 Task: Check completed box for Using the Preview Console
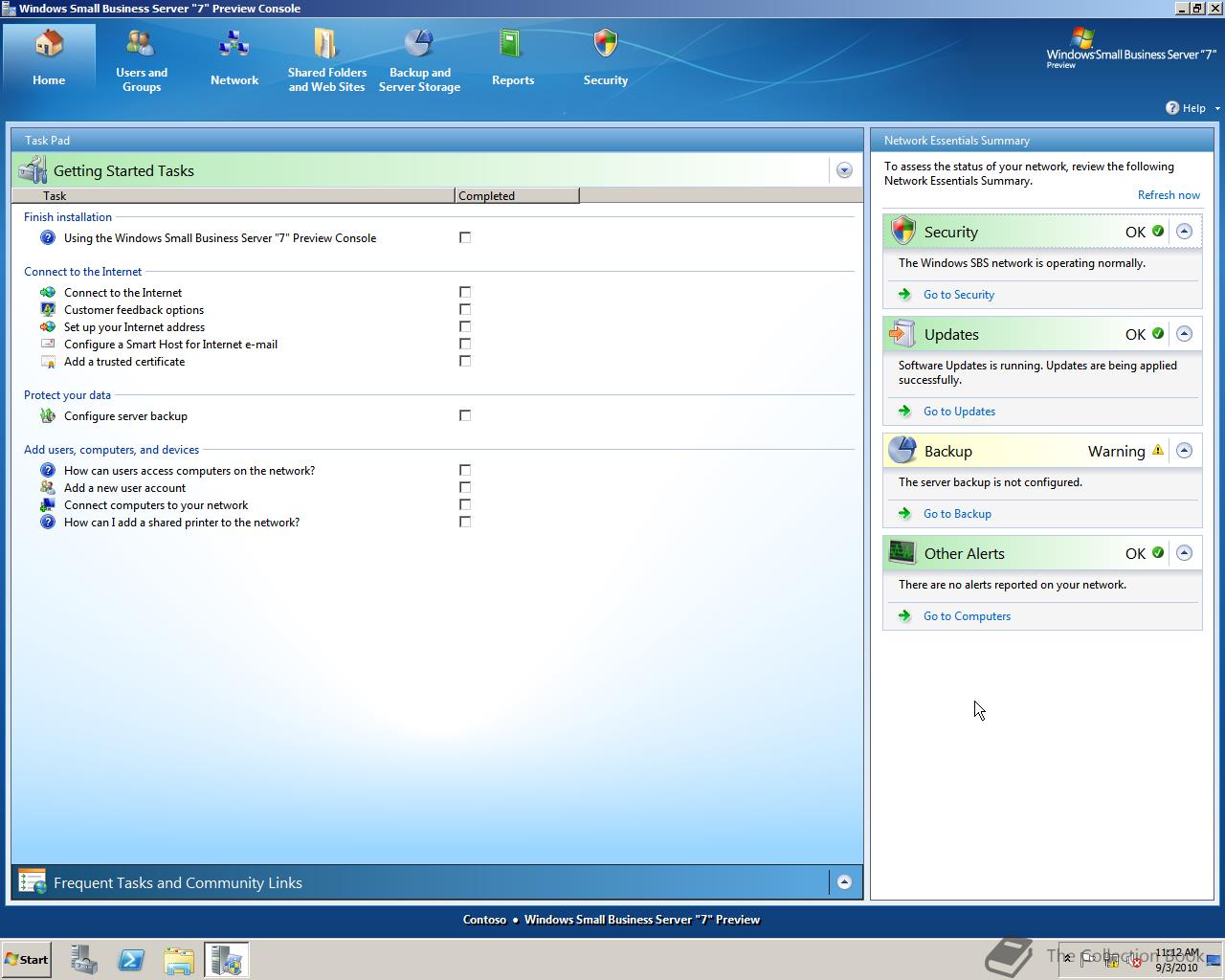465,237
